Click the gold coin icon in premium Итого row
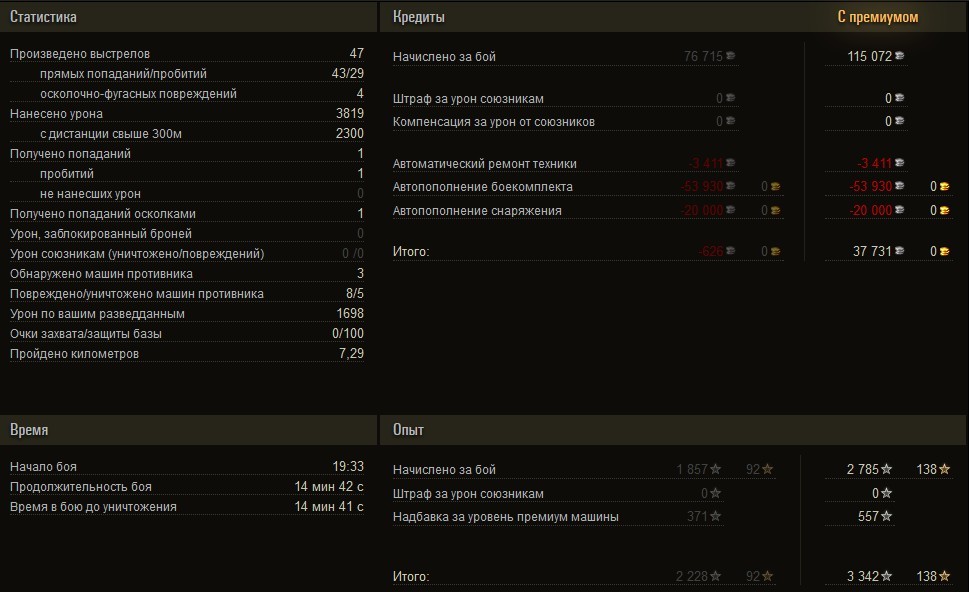The width and height of the screenshot is (969, 592). tap(945, 252)
